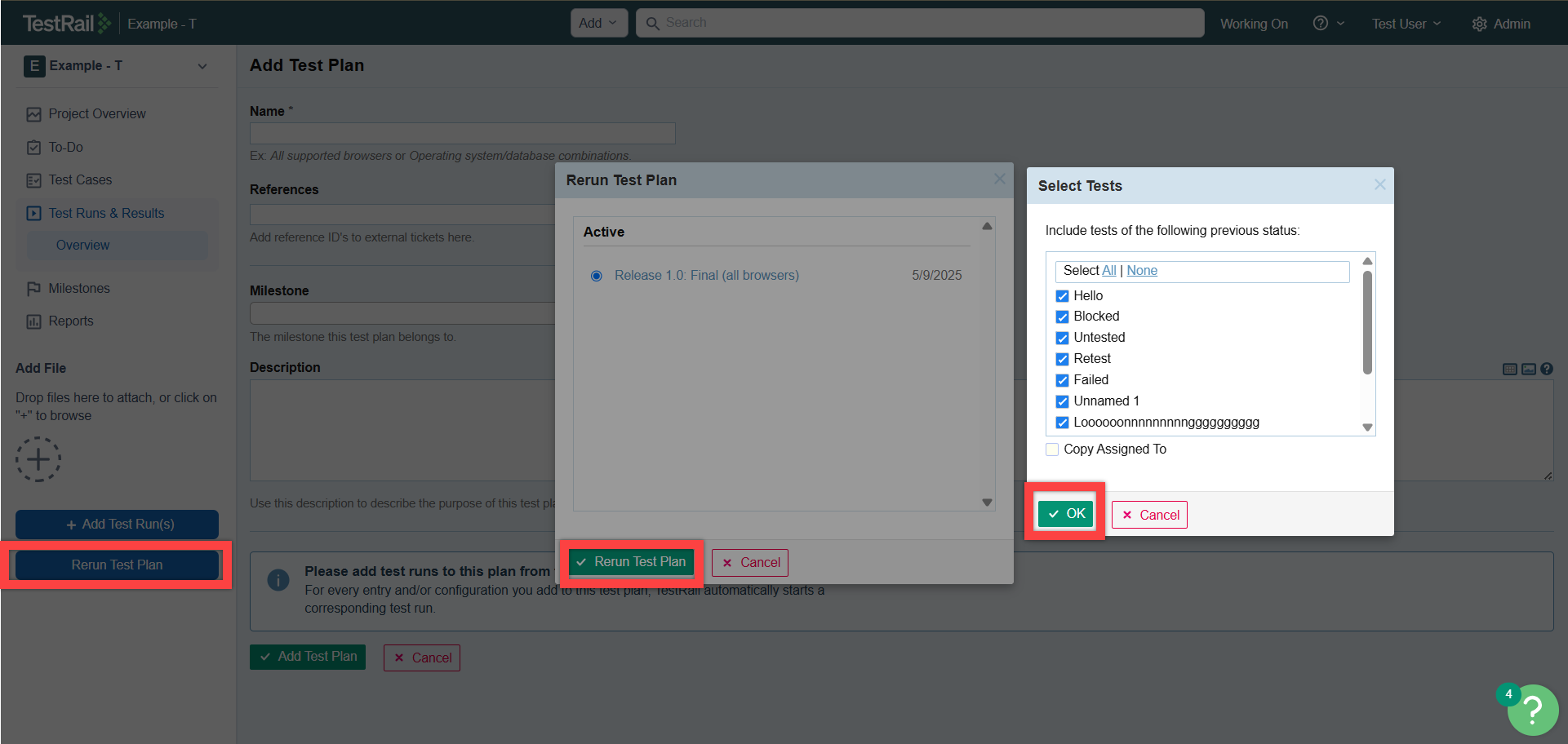1568x744 pixels.
Task: Click the Reports chart icon
Action: tap(33, 321)
